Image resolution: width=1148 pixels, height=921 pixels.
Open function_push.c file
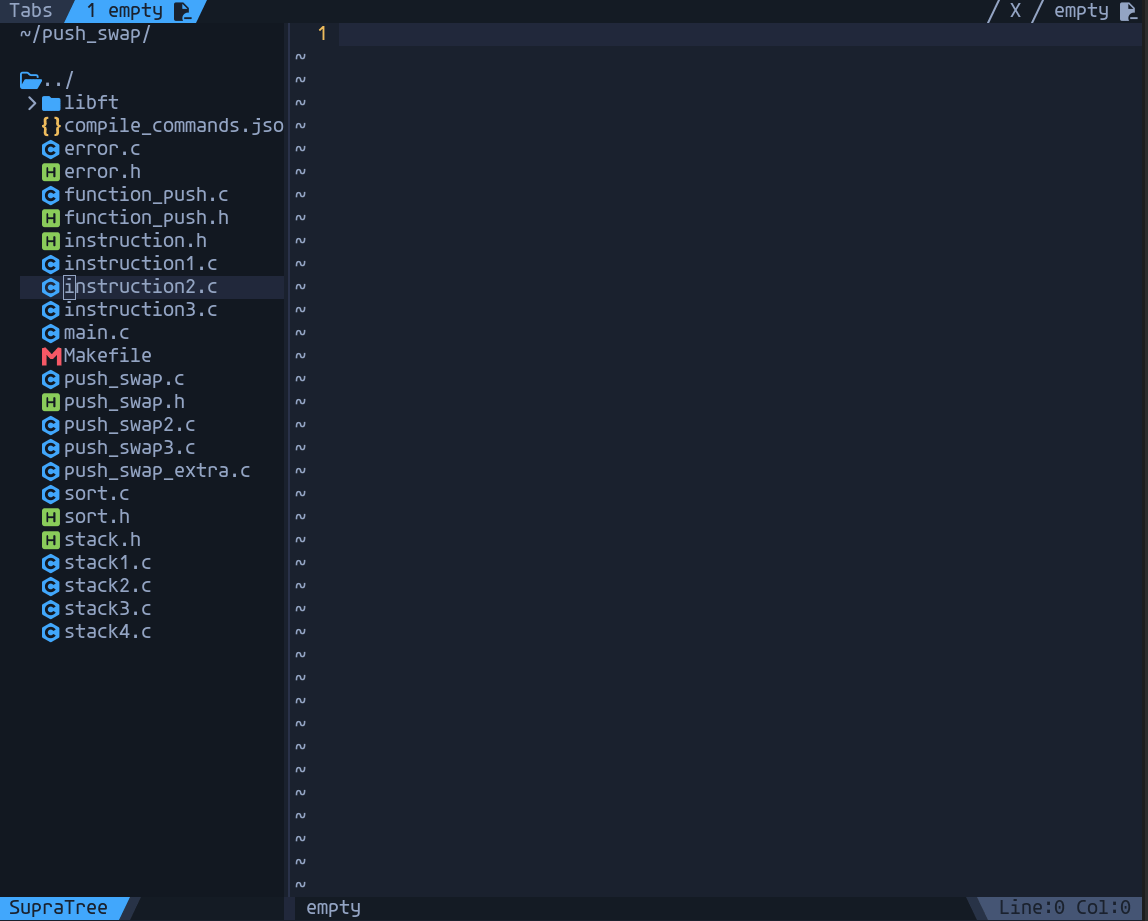[146, 195]
